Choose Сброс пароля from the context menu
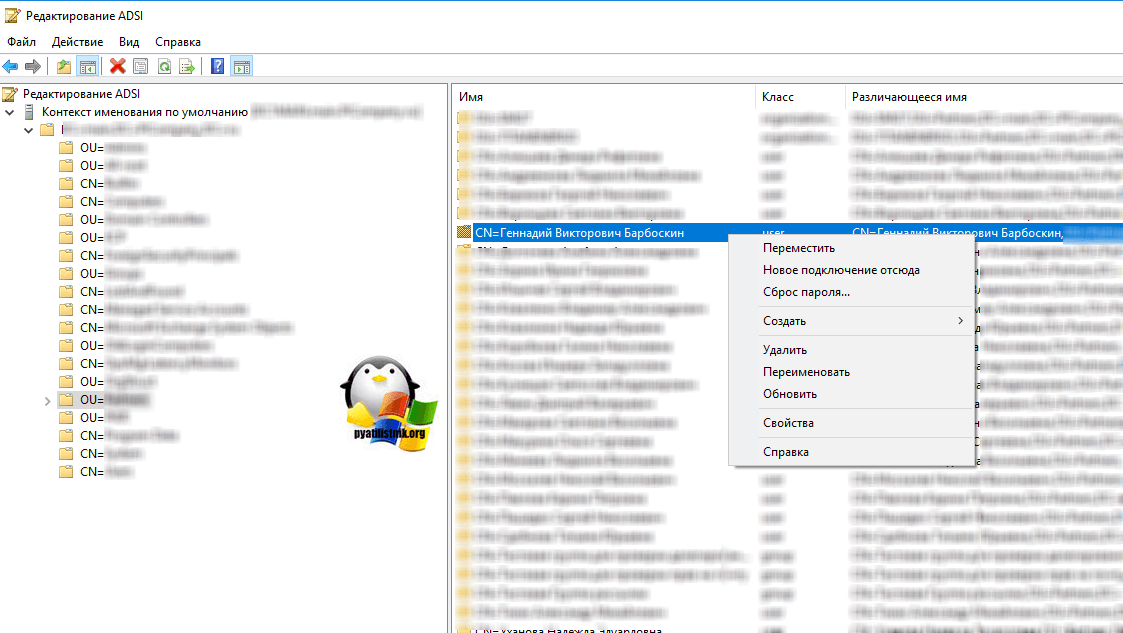1123x633 pixels. (x=806, y=292)
